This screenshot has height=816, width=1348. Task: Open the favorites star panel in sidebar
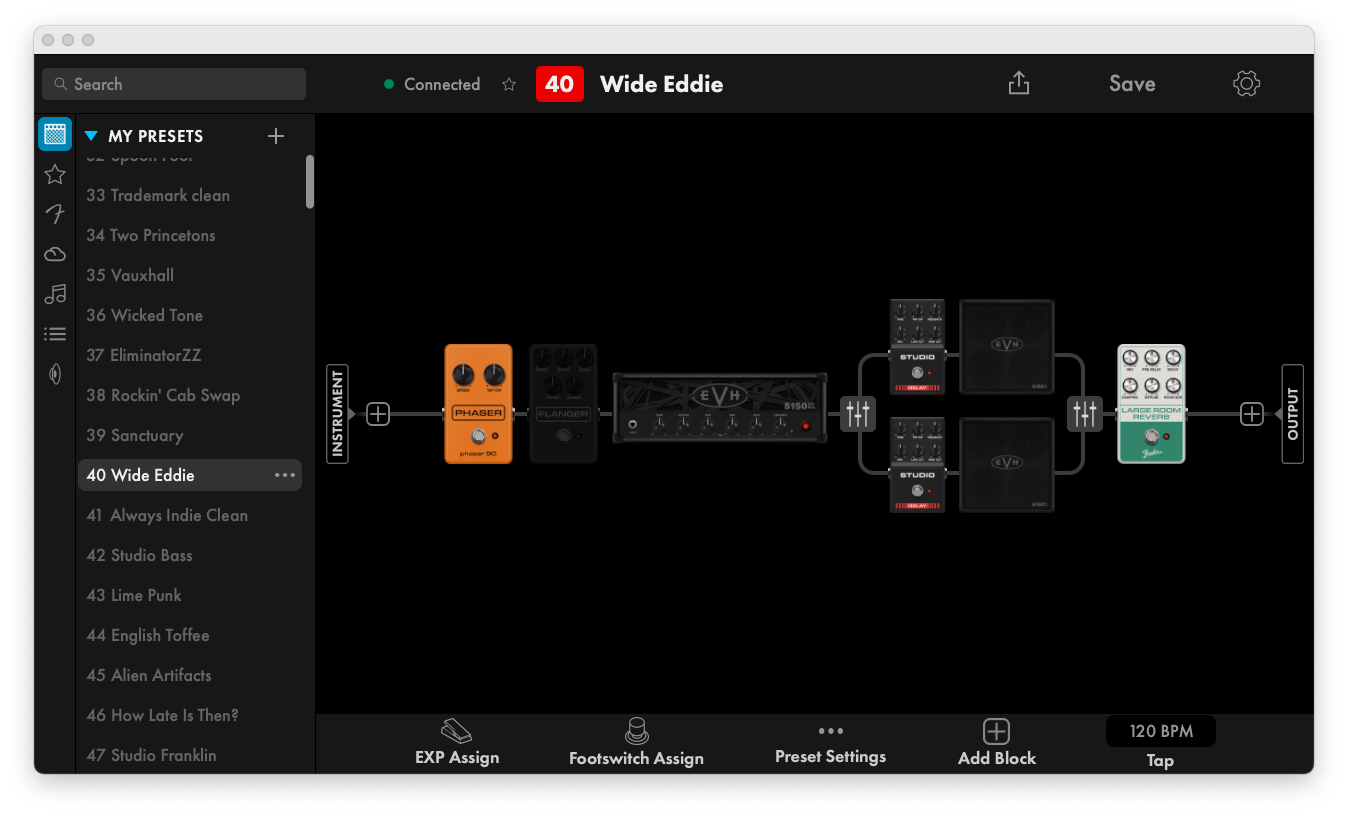click(54, 173)
